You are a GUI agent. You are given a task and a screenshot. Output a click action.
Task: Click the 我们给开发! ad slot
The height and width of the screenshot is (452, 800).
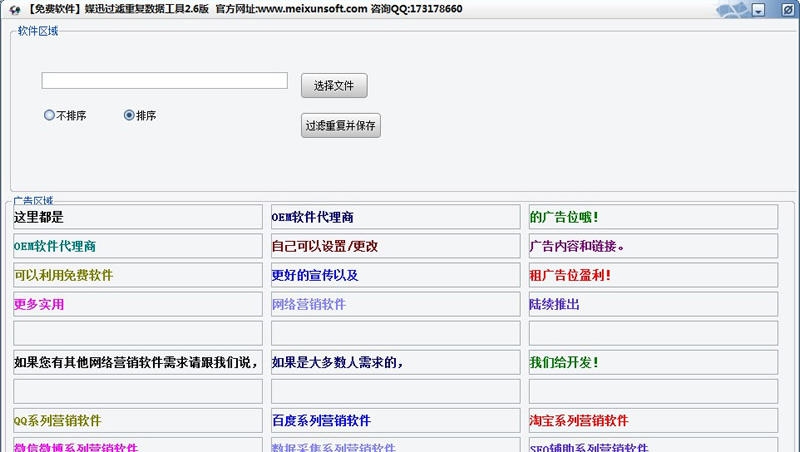(653, 363)
